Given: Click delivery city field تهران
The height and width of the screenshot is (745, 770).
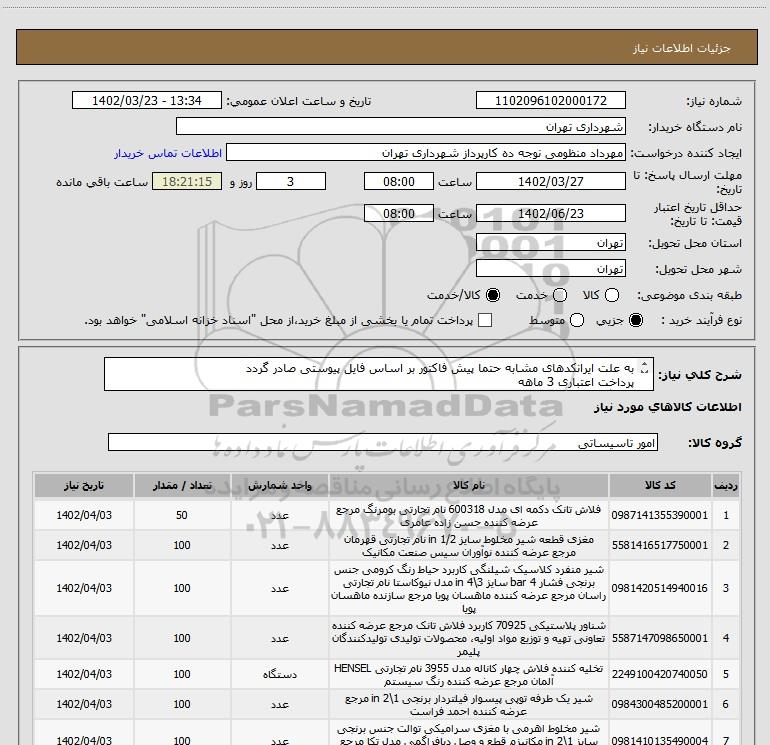Looking at the screenshot, I should coord(550,268).
